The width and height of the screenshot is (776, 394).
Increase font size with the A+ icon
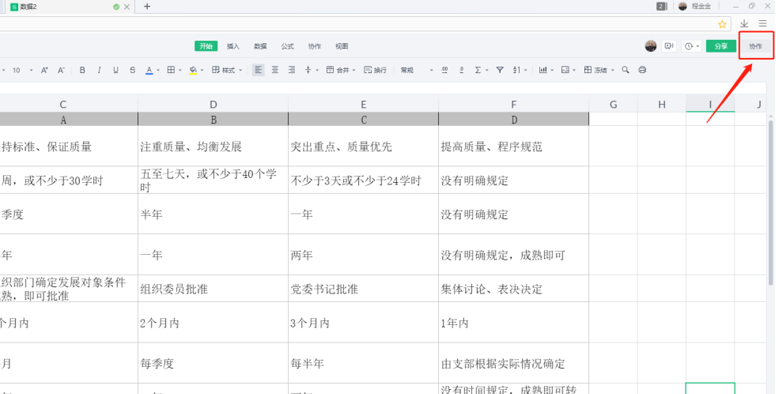[45, 70]
